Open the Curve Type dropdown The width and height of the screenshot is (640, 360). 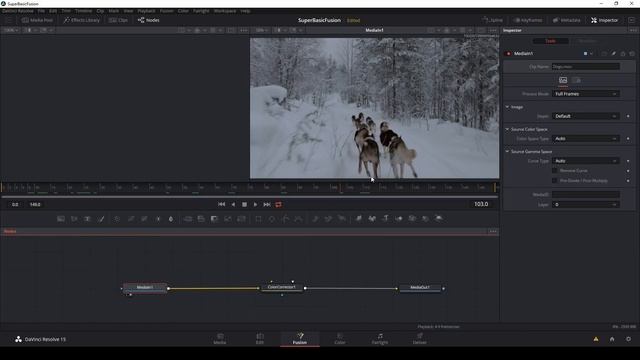tap(586, 161)
